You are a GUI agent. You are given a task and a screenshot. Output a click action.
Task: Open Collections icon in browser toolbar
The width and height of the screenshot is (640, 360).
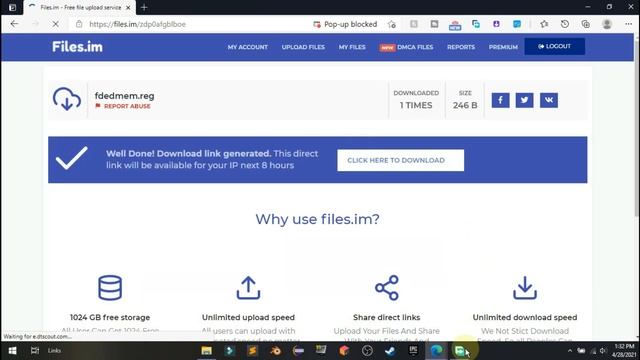click(x=586, y=24)
